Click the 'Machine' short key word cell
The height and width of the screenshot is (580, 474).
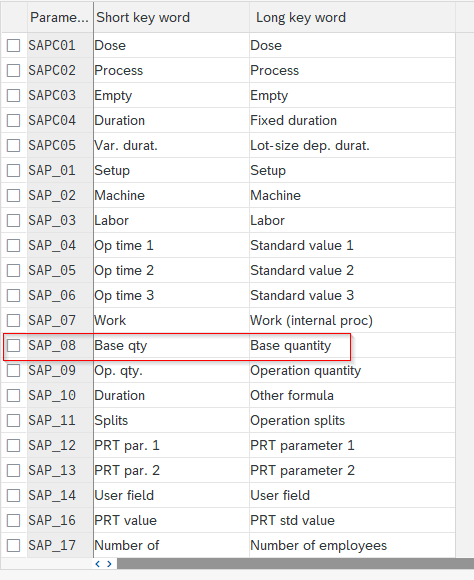tap(171, 195)
